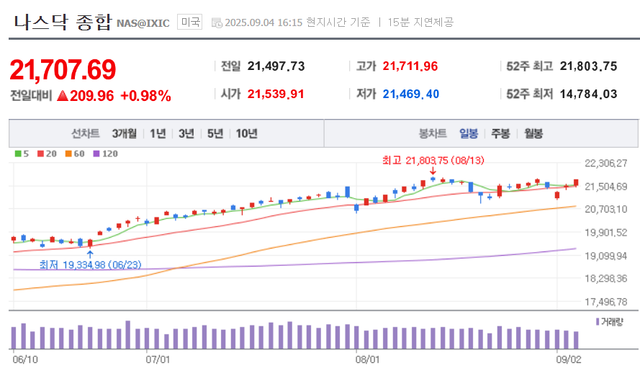Click the green 5-day moving average swatch
The width and height of the screenshot is (640, 379).
[18, 154]
